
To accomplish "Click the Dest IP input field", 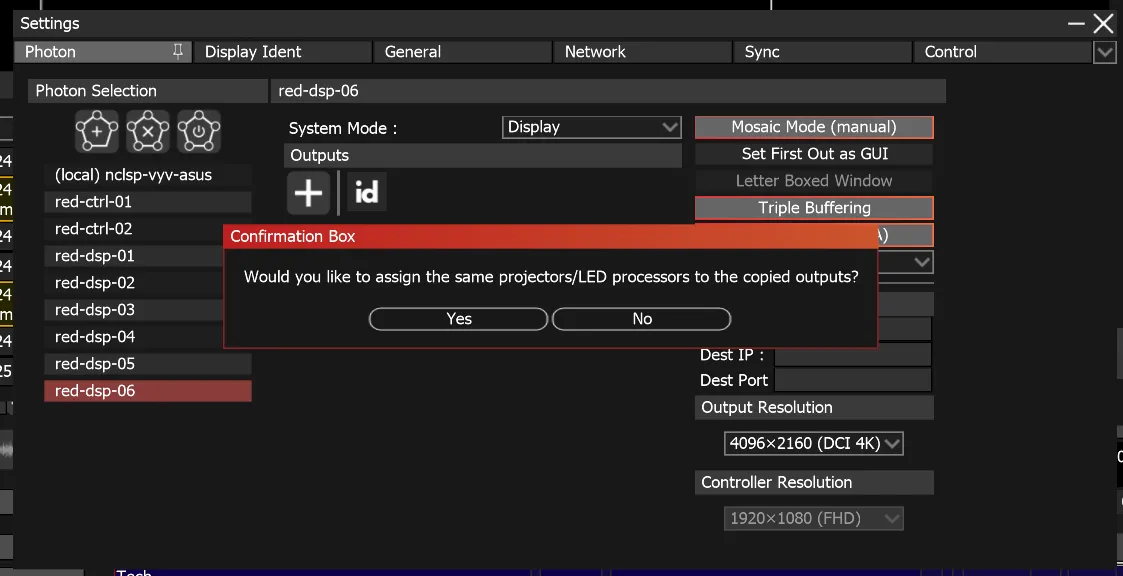I will coord(853,355).
